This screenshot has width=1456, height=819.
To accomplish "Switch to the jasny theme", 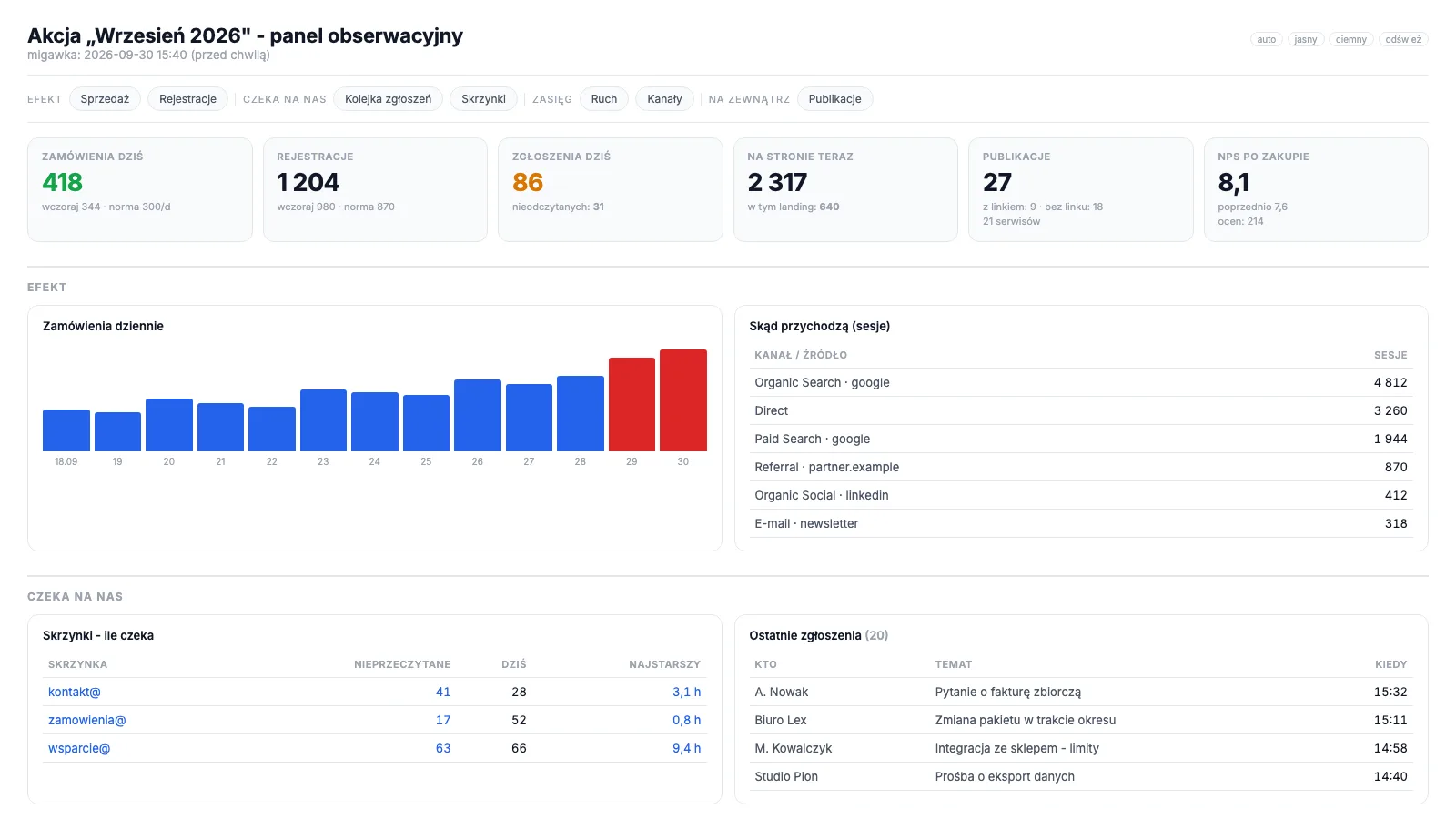I will coord(1305,39).
